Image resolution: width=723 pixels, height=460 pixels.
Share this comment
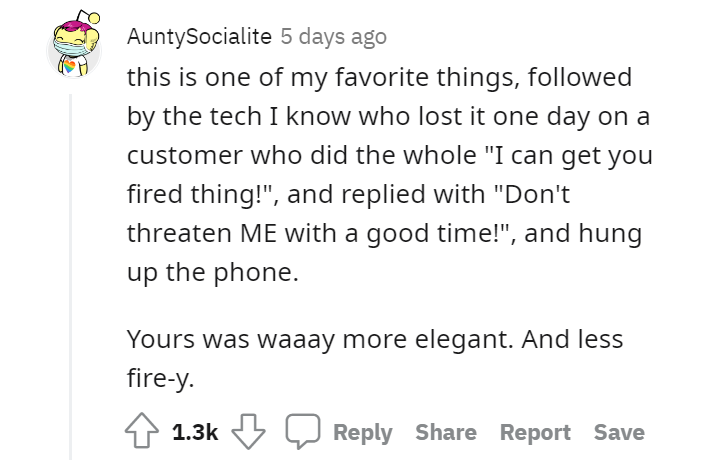446,432
